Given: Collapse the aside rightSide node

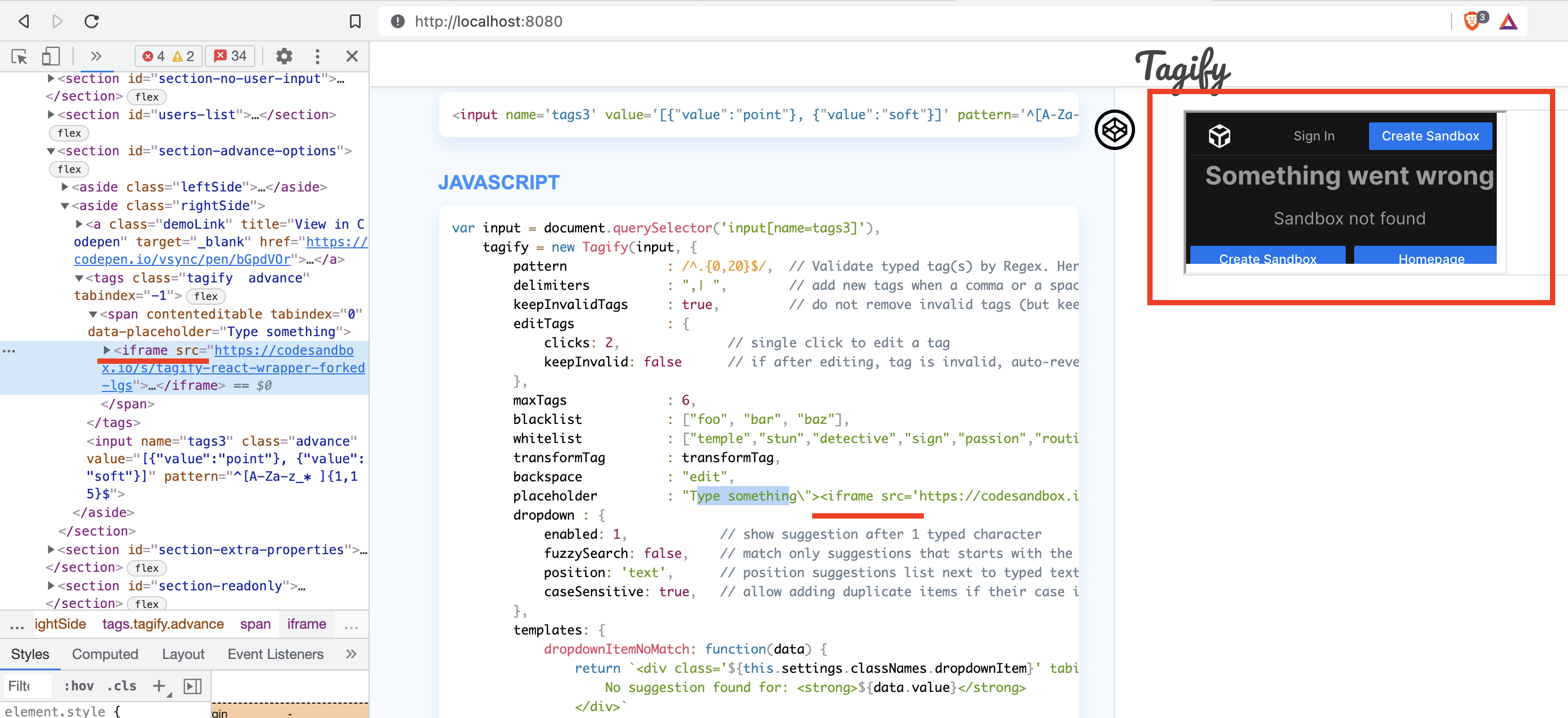Looking at the screenshot, I should 65,205.
